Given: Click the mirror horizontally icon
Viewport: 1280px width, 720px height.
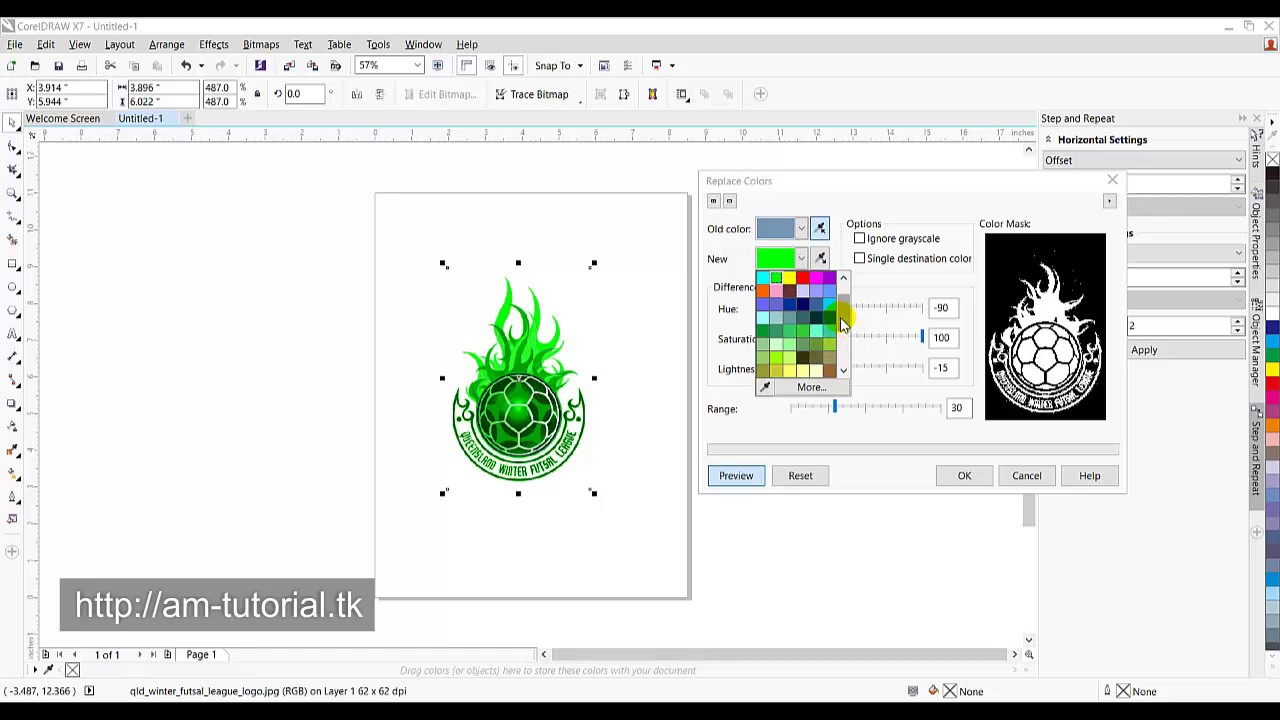Looking at the screenshot, I should [x=356, y=94].
